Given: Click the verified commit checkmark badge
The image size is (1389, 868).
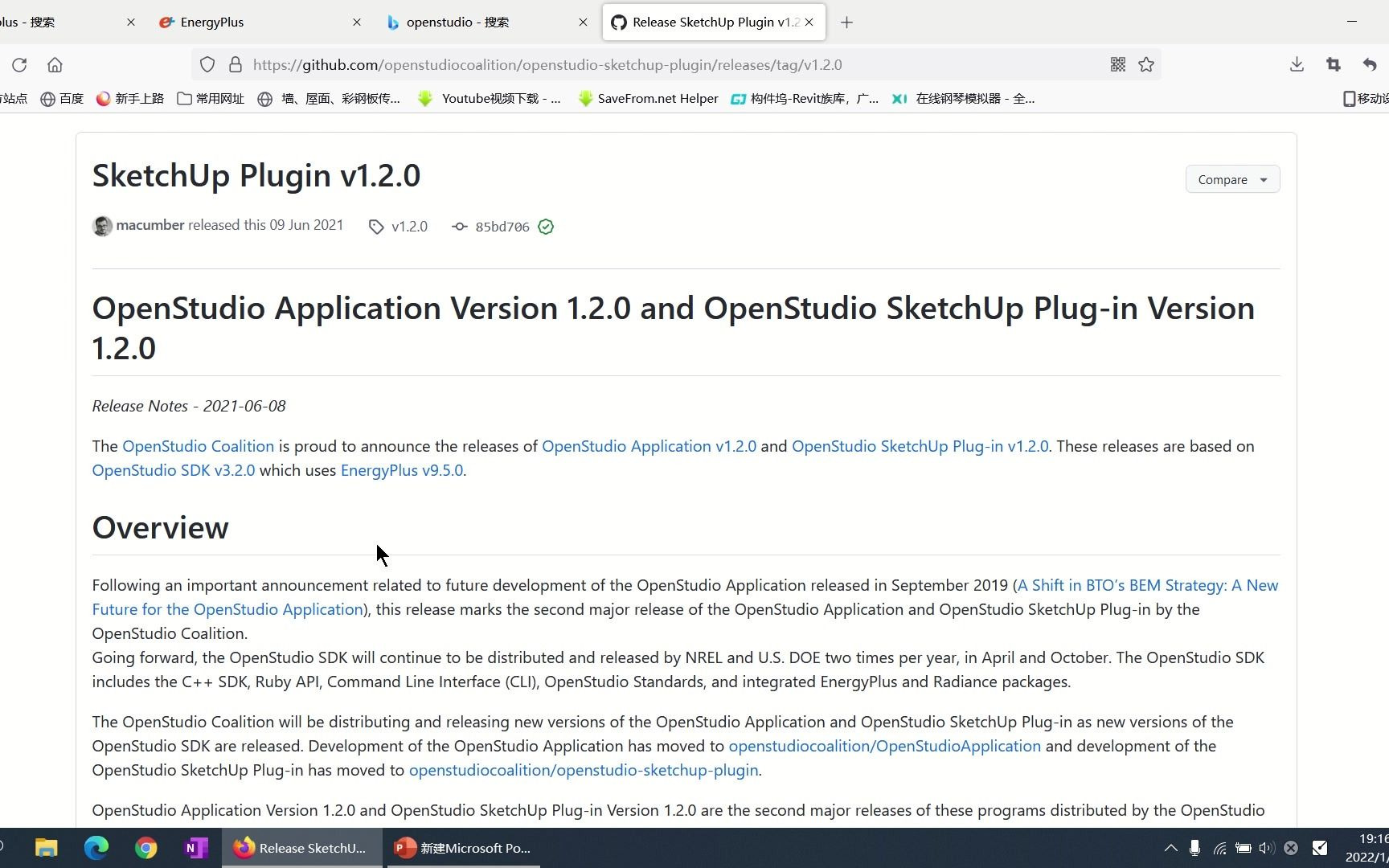Looking at the screenshot, I should pos(545,227).
